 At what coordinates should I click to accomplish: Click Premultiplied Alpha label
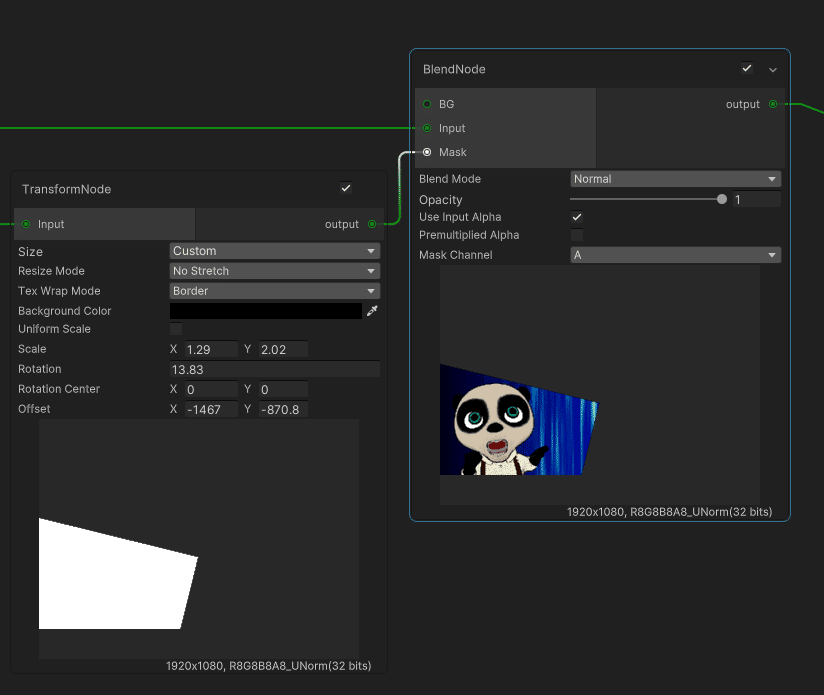tap(469, 235)
